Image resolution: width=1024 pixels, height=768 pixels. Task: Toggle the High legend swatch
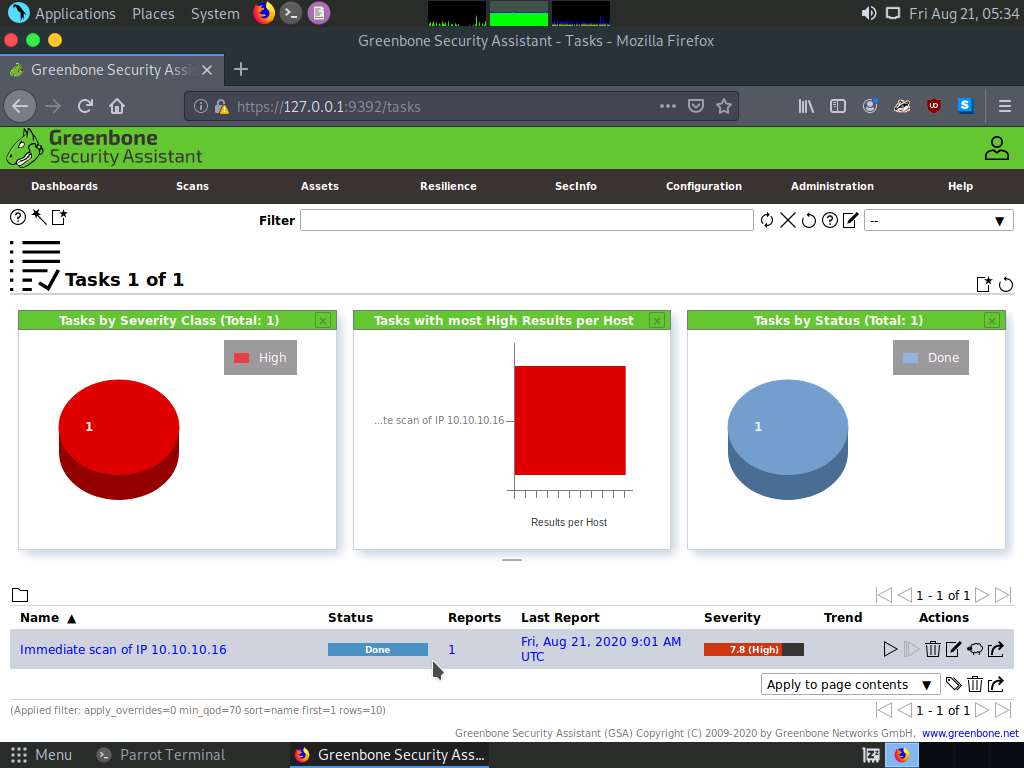tap(242, 358)
